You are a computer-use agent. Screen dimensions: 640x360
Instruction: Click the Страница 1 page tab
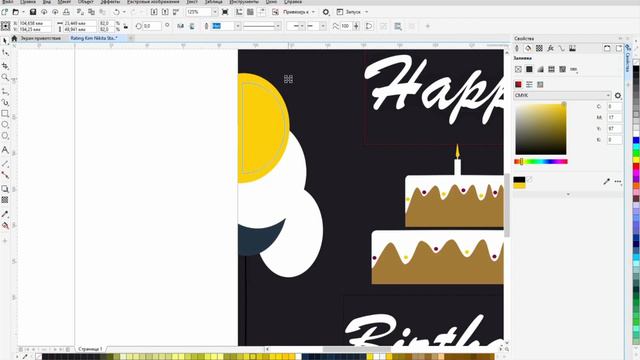click(x=90, y=349)
